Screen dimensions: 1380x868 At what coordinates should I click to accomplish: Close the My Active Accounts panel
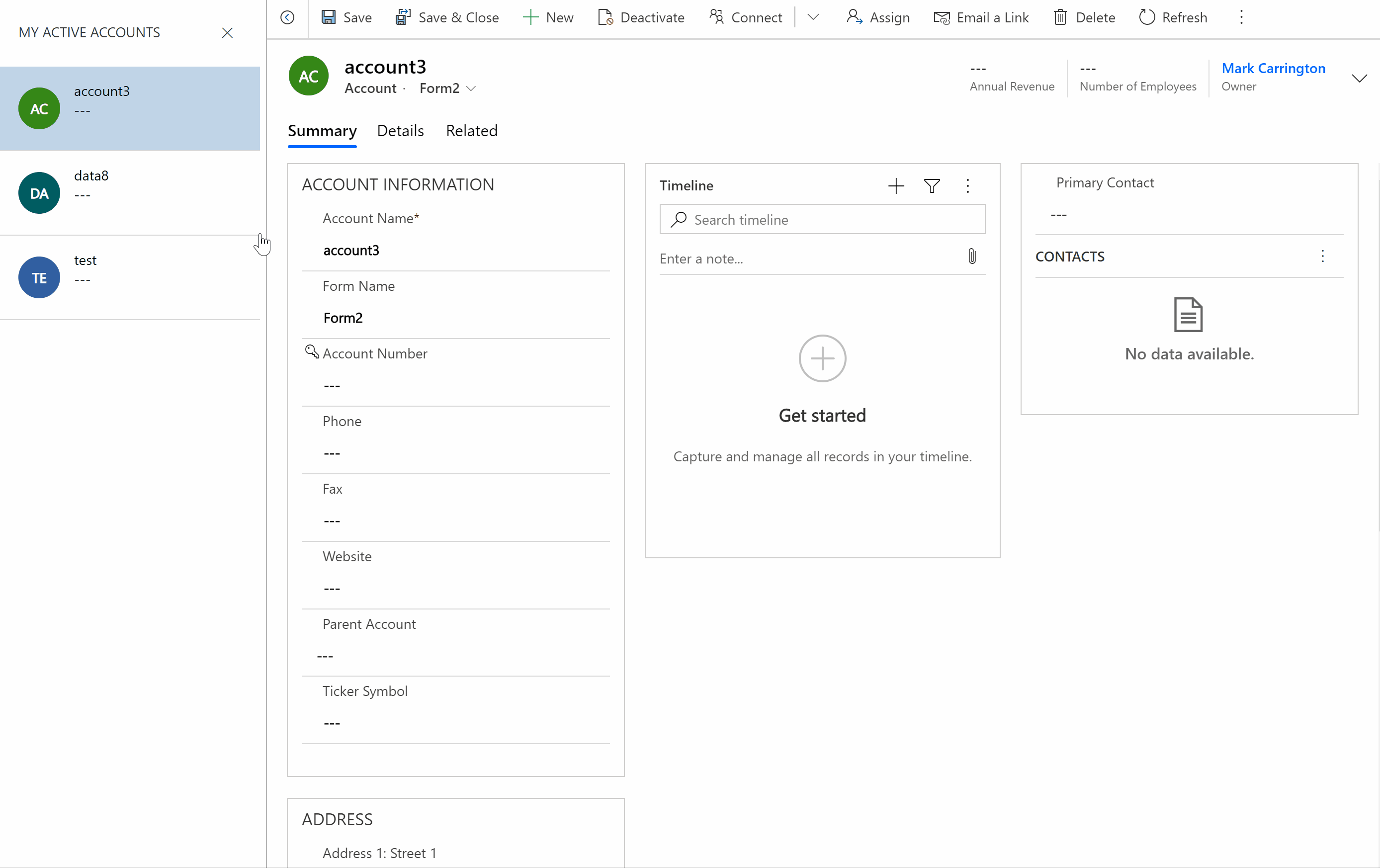(228, 33)
